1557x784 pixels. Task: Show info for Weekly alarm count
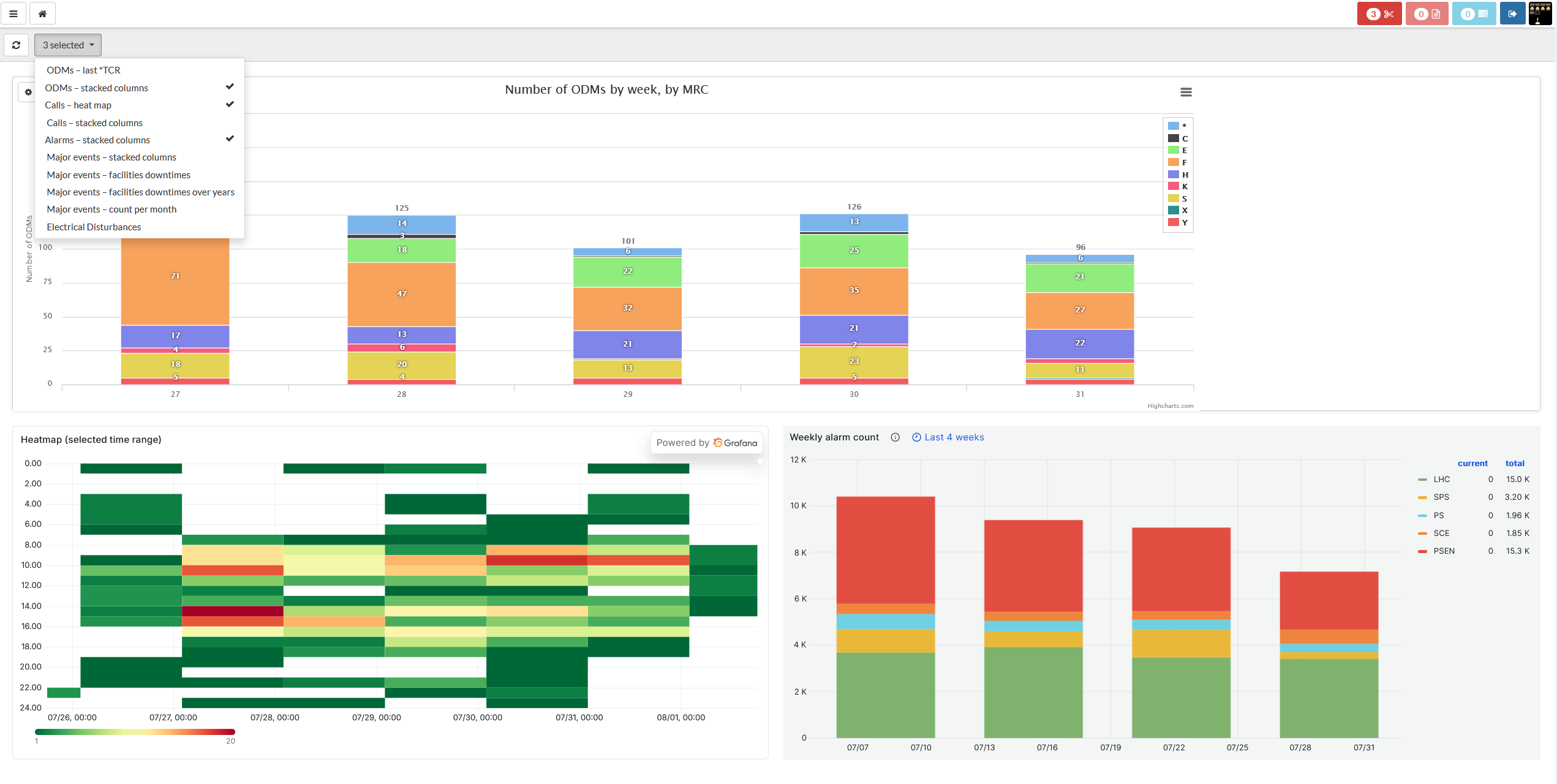coord(895,437)
